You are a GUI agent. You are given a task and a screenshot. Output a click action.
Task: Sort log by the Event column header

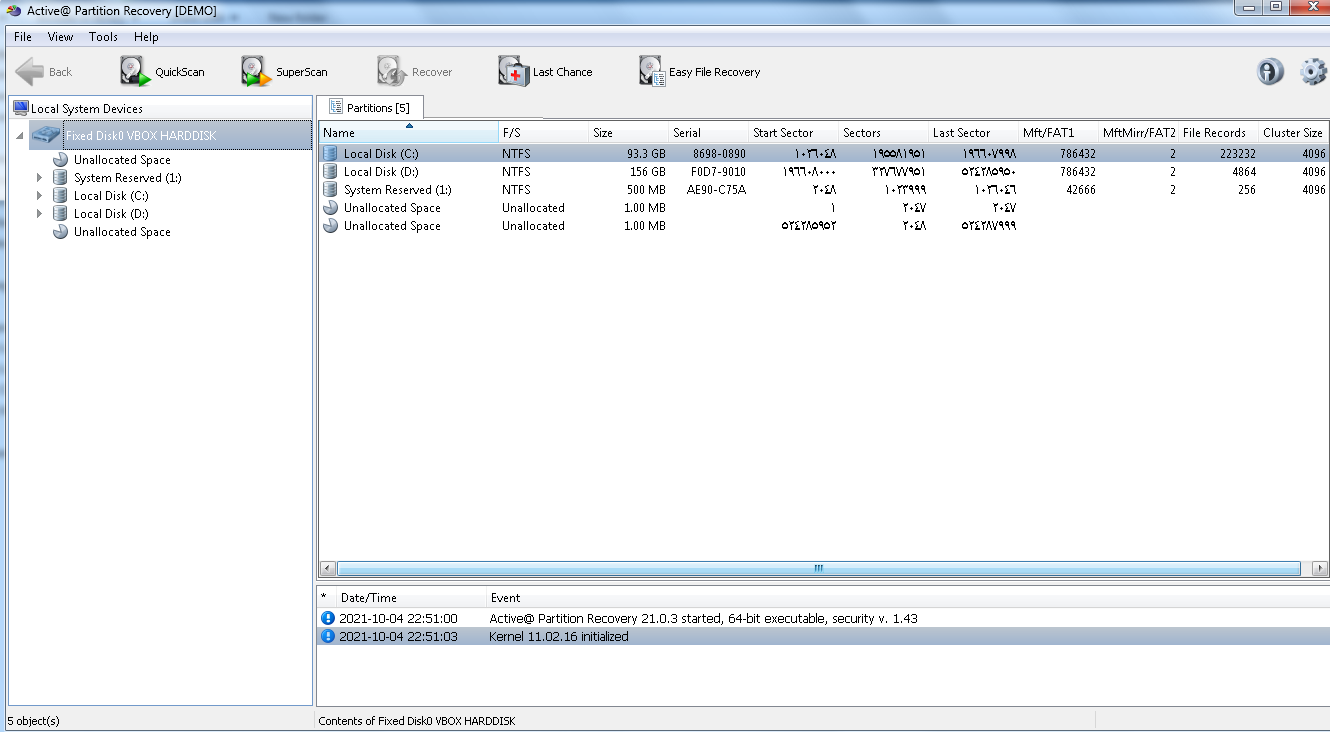[907, 598]
